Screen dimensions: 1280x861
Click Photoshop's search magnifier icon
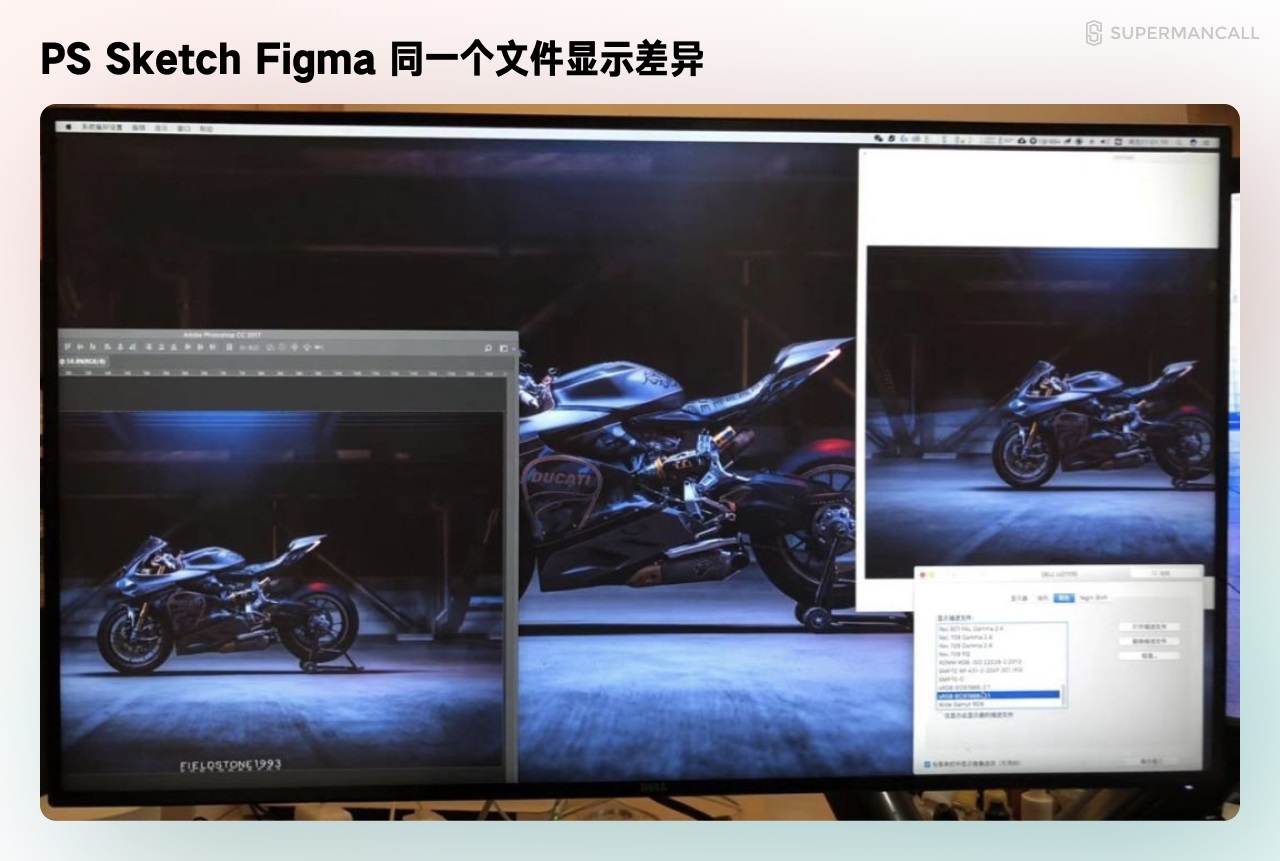pyautogui.click(x=488, y=348)
